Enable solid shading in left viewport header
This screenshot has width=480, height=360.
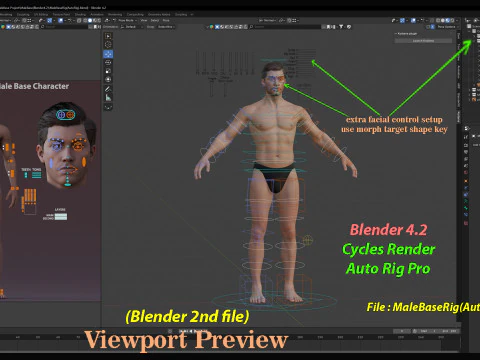pyautogui.click(x=90, y=20)
